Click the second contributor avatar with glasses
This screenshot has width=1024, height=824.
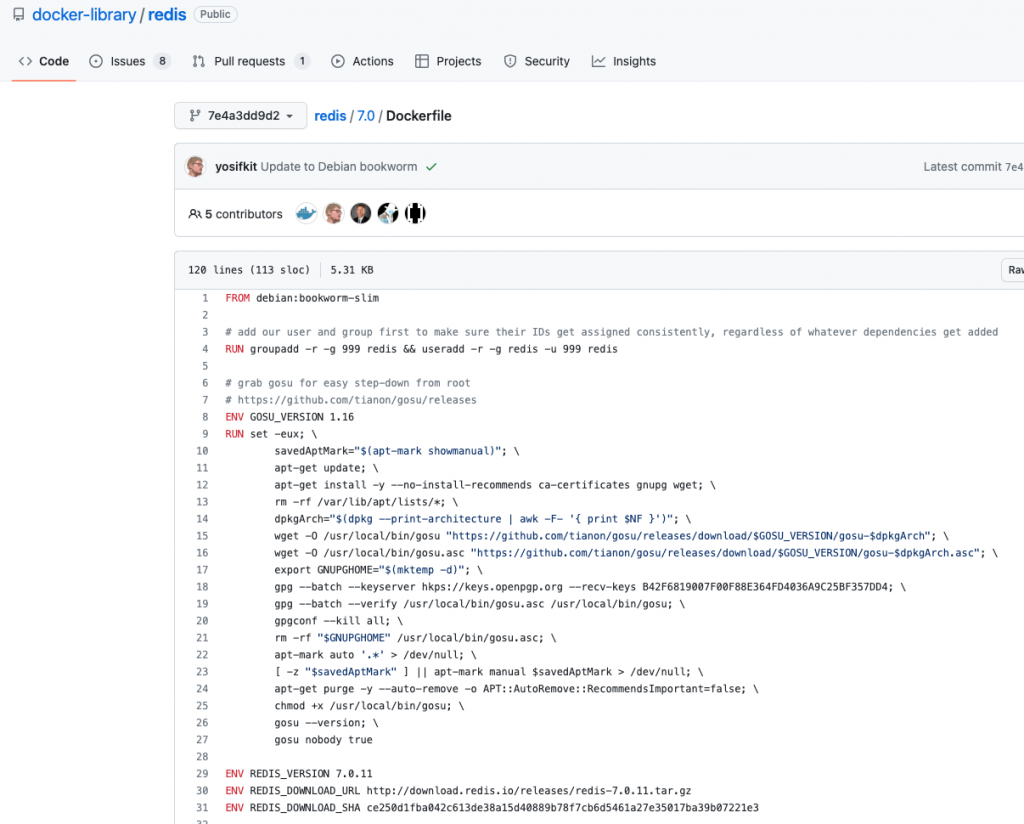pos(333,213)
